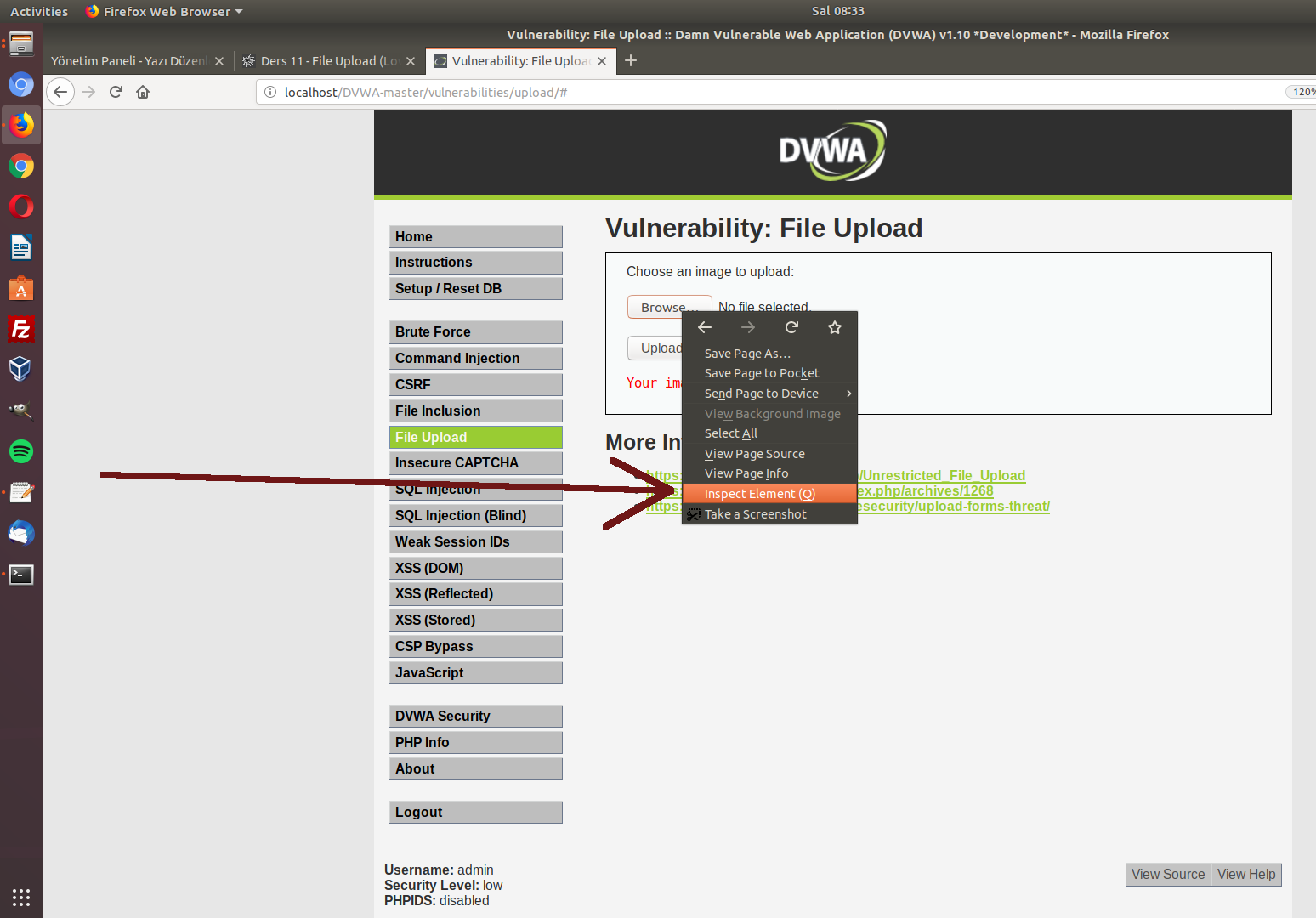This screenshot has height=918, width=1316.
Task: Choose Inspect Element (Q)
Action: 769,494
